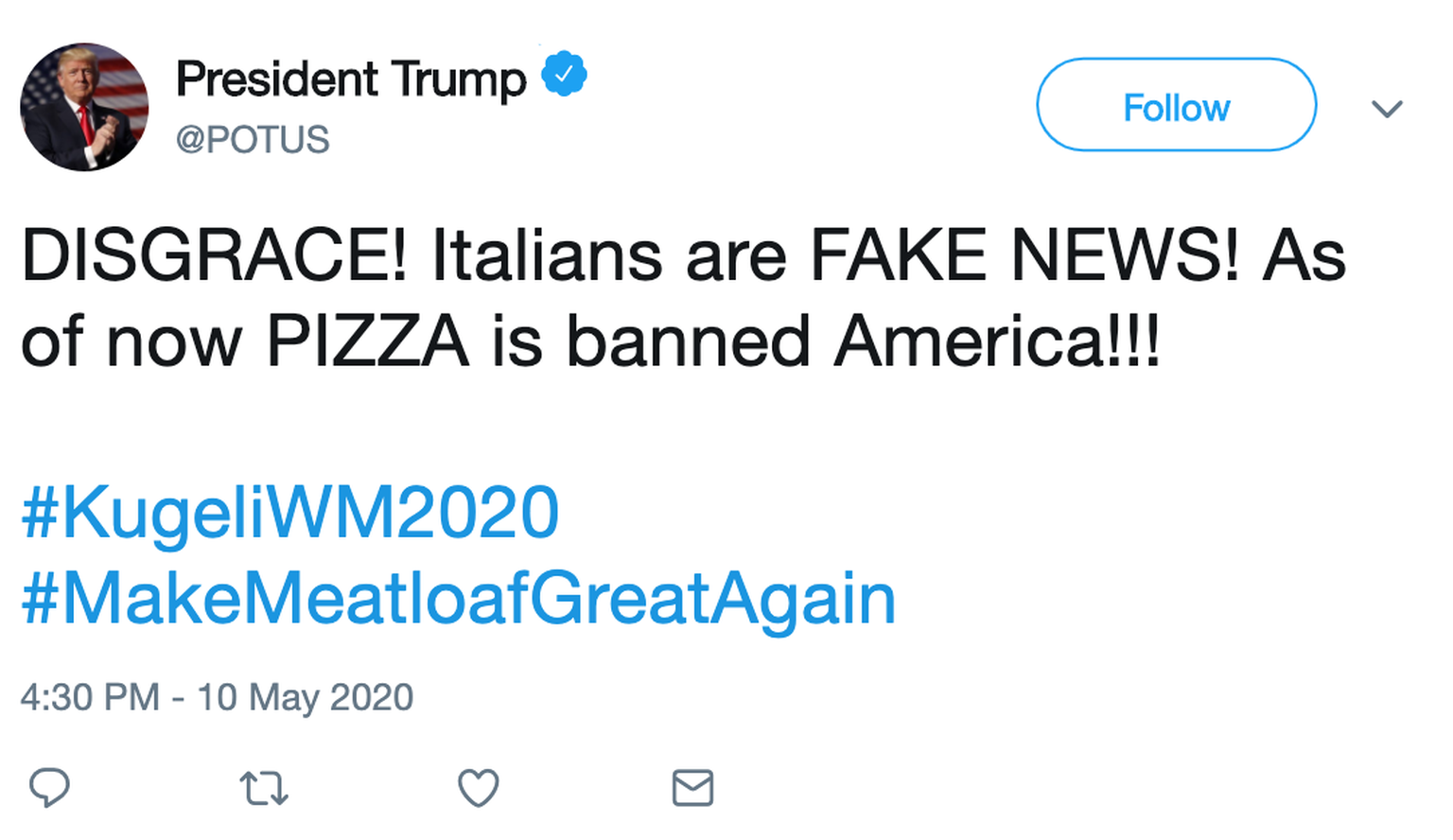The width and height of the screenshot is (1453, 840).
Task: Open the President Trump display name link
Action: pos(351,79)
